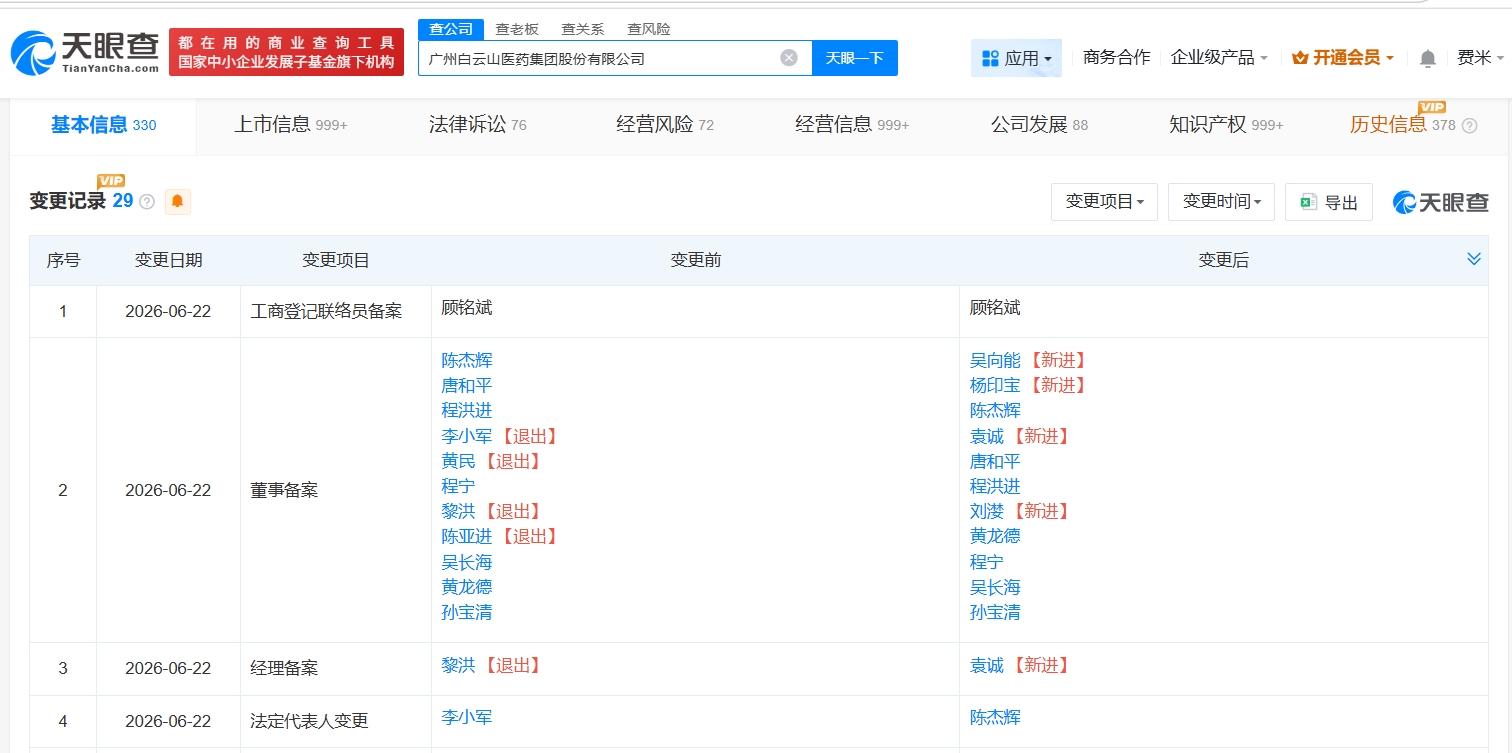1512x753 pixels.
Task: Open 陈杰辉 link in the 法定代表人变更 row
Action: pos(995,717)
